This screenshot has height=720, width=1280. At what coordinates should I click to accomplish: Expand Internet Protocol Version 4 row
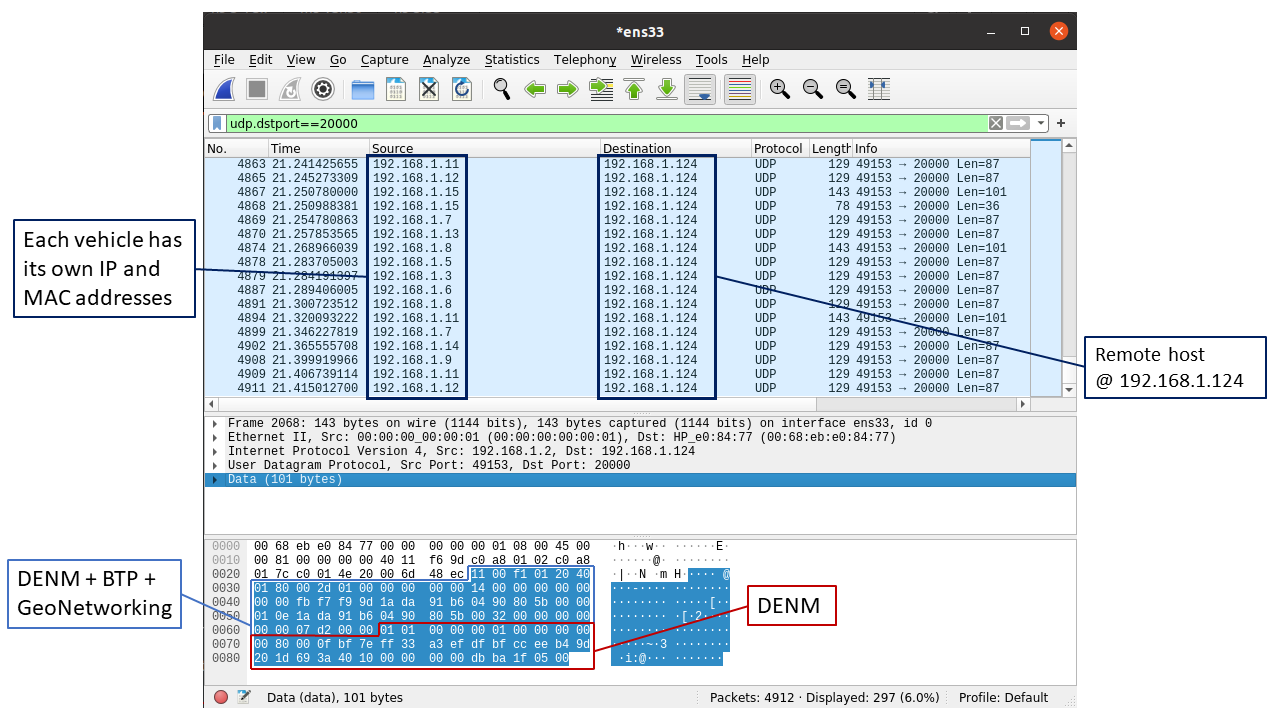(x=215, y=452)
